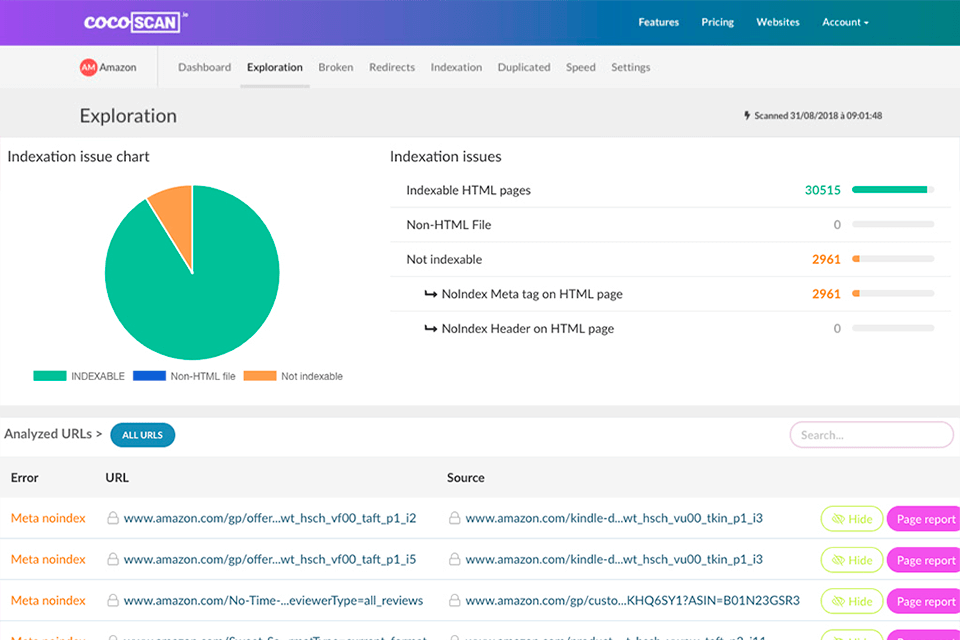Toggle Non-HTML file legend entry
This screenshot has width=960, height=640.
pyautogui.click(x=184, y=376)
